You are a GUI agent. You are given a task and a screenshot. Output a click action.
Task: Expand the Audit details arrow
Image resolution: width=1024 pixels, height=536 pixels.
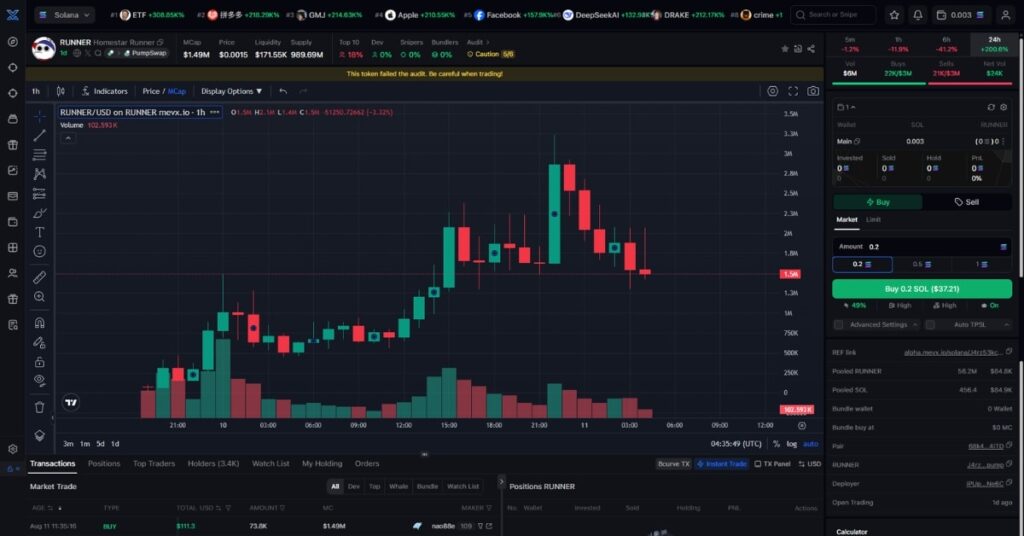(487, 42)
